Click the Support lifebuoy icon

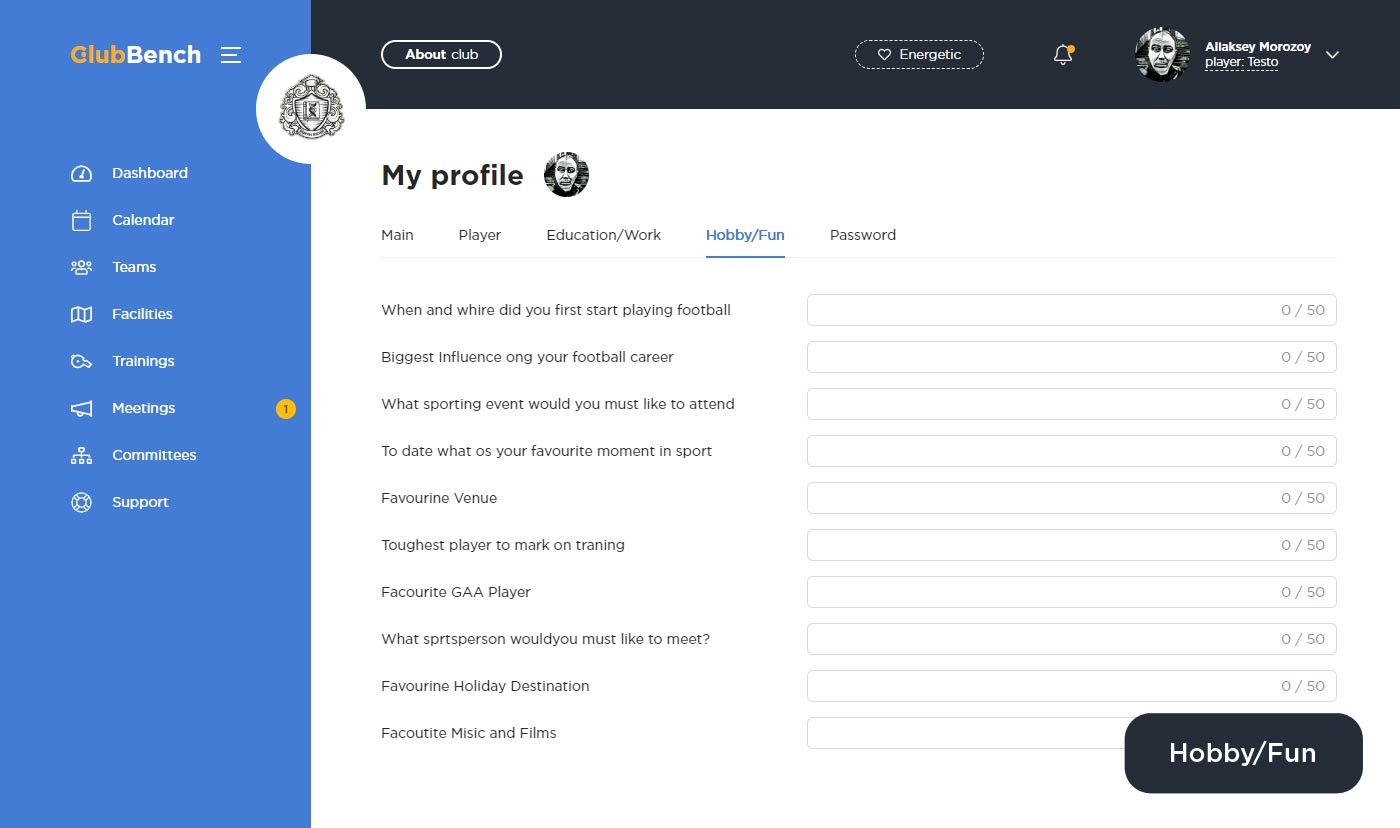[x=81, y=503]
